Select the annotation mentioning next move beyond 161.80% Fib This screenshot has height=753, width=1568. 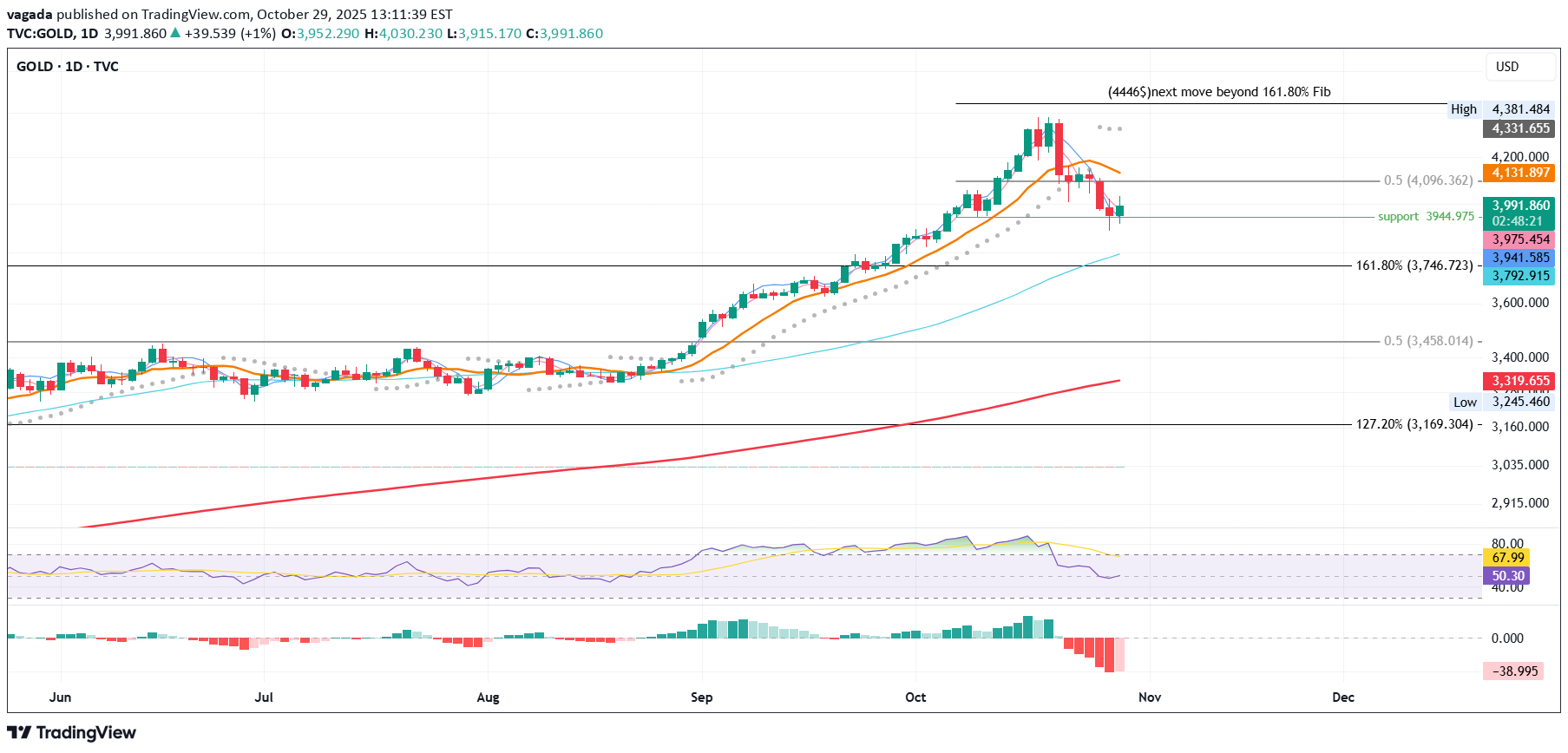coord(1218,92)
